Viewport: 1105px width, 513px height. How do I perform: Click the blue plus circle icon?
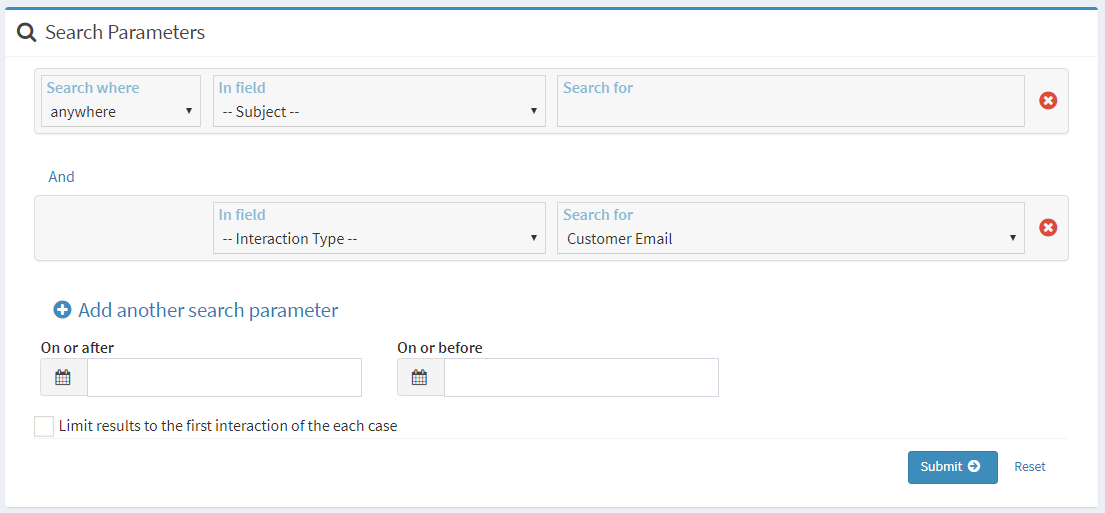[63, 309]
